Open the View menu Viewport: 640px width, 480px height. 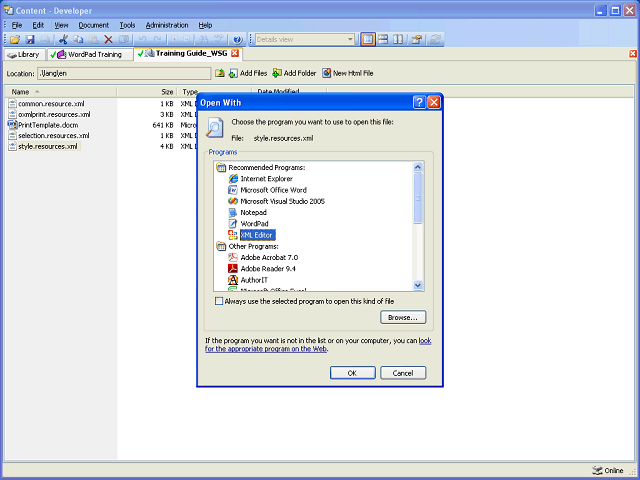(61, 25)
